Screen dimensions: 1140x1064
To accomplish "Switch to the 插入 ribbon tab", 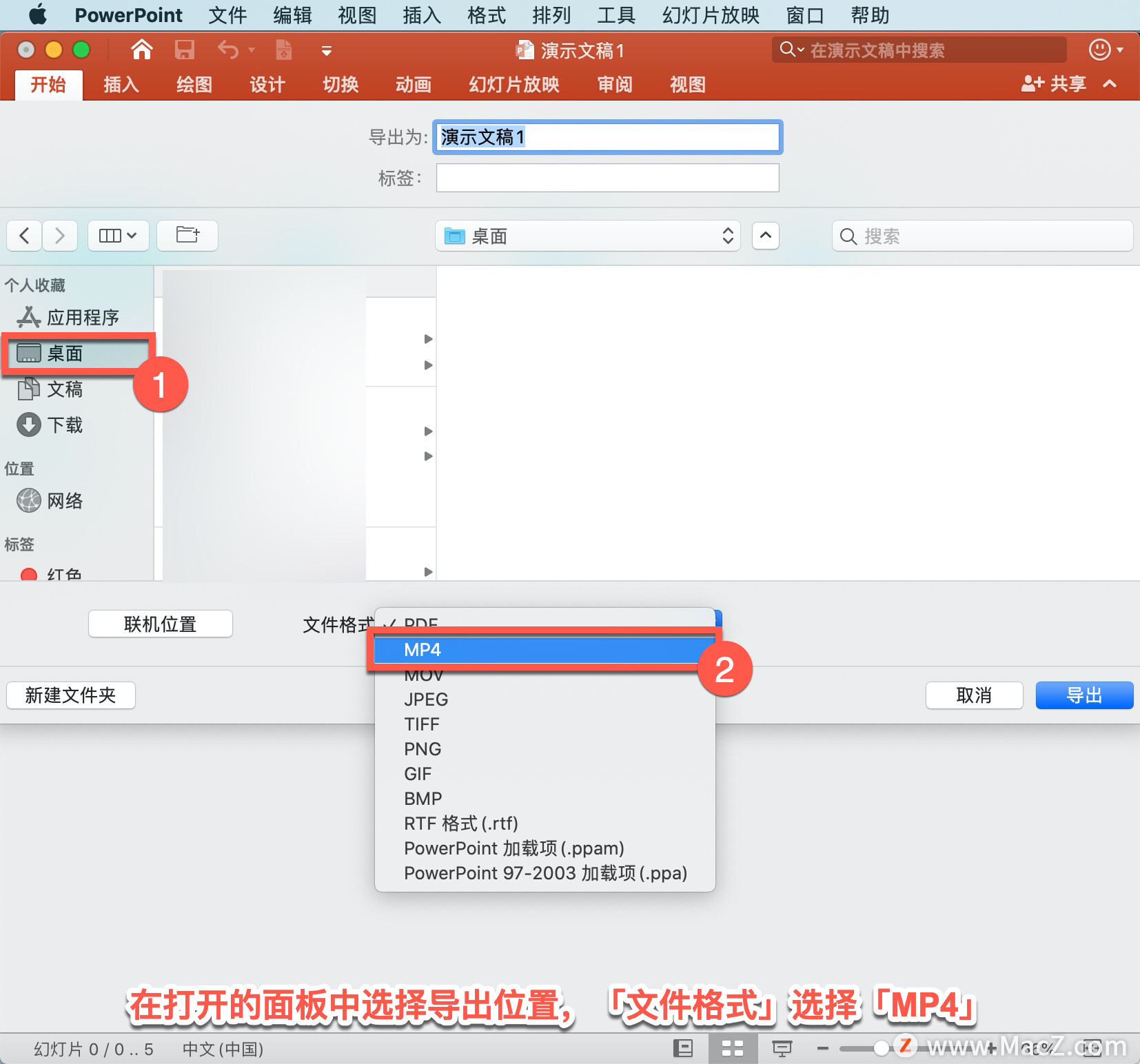I will coord(121,85).
